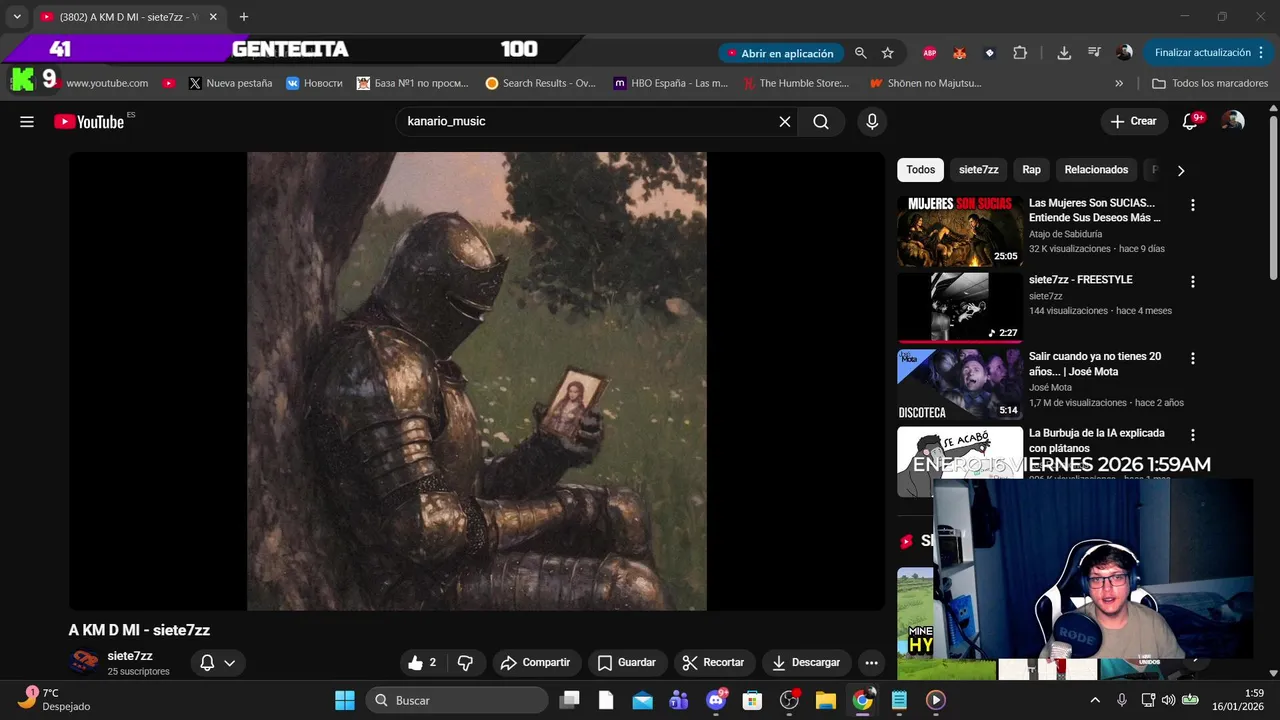Screen dimensions: 1280x720
Task: Open options for La Burbuja de la IA video
Action: pyautogui.click(x=1192, y=435)
